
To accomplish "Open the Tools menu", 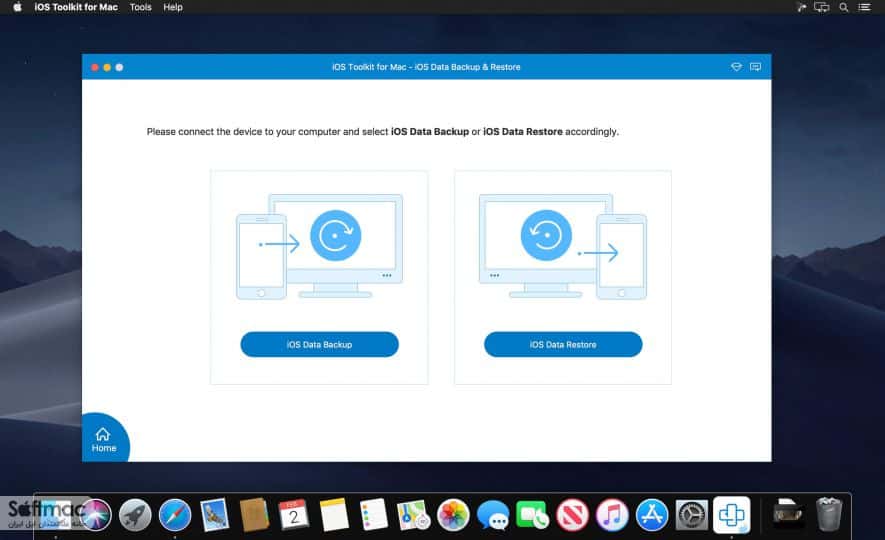I will click(141, 7).
